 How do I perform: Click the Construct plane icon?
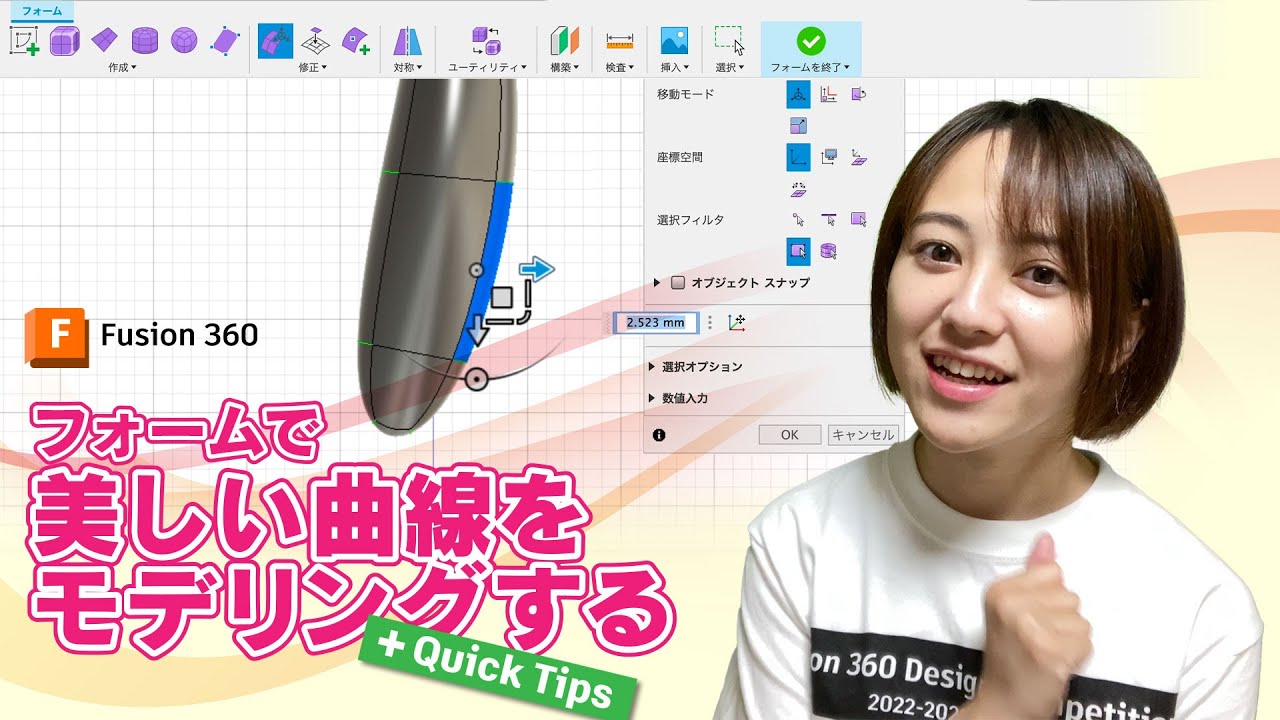(565, 41)
